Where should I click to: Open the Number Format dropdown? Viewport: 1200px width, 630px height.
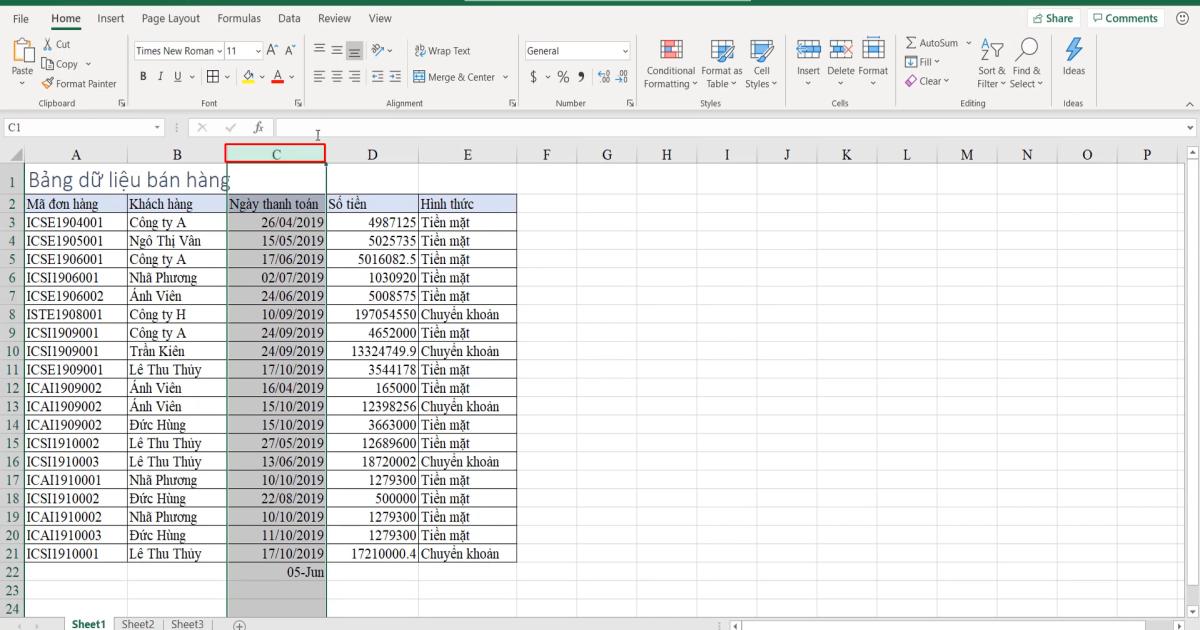pyautogui.click(x=625, y=50)
